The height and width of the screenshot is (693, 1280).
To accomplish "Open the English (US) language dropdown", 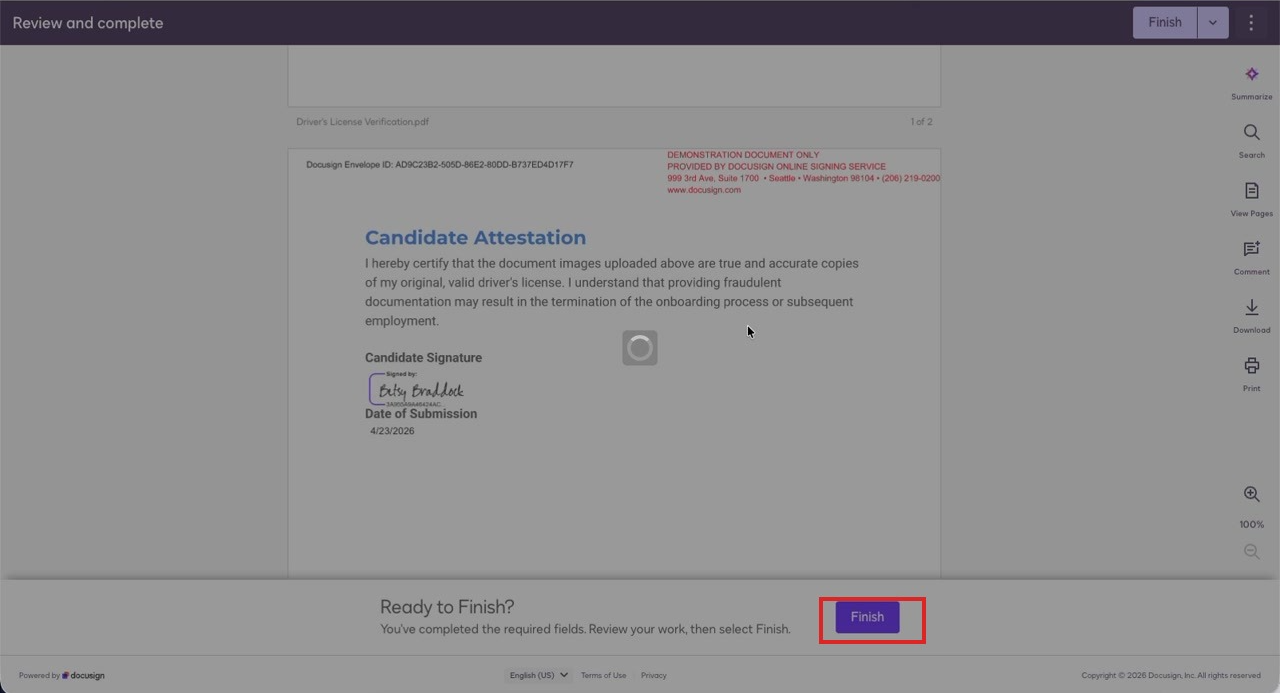I will (x=538, y=675).
